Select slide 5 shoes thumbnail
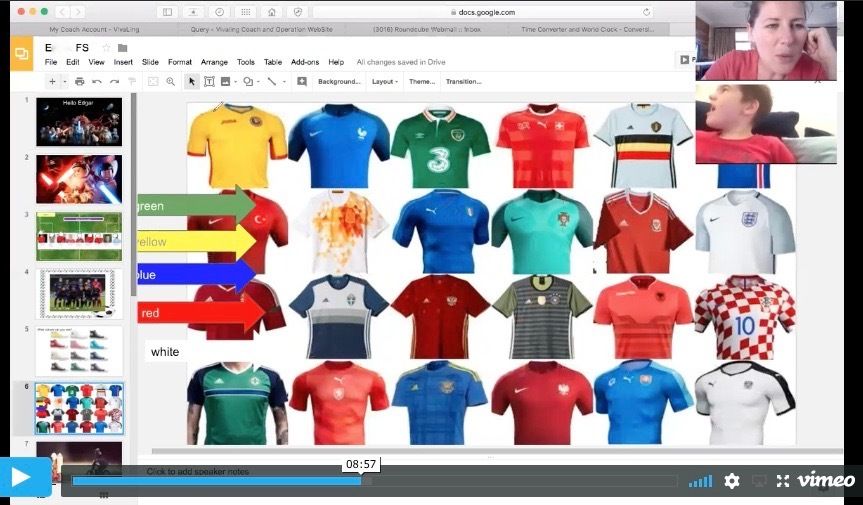This screenshot has width=863, height=505. [79, 351]
